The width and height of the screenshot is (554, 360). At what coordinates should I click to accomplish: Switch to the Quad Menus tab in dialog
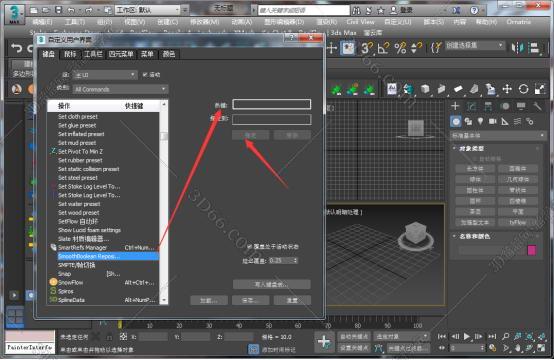[121, 54]
